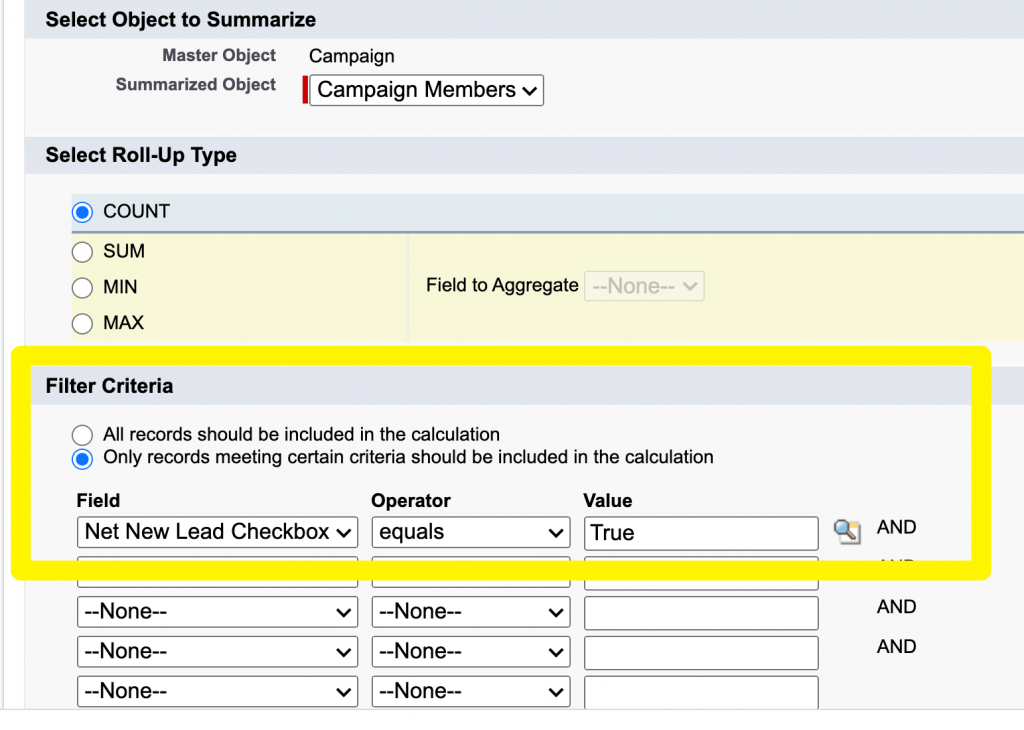The width and height of the screenshot is (1024, 730).
Task: Open the lookup icon next to Value field
Action: [x=846, y=531]
